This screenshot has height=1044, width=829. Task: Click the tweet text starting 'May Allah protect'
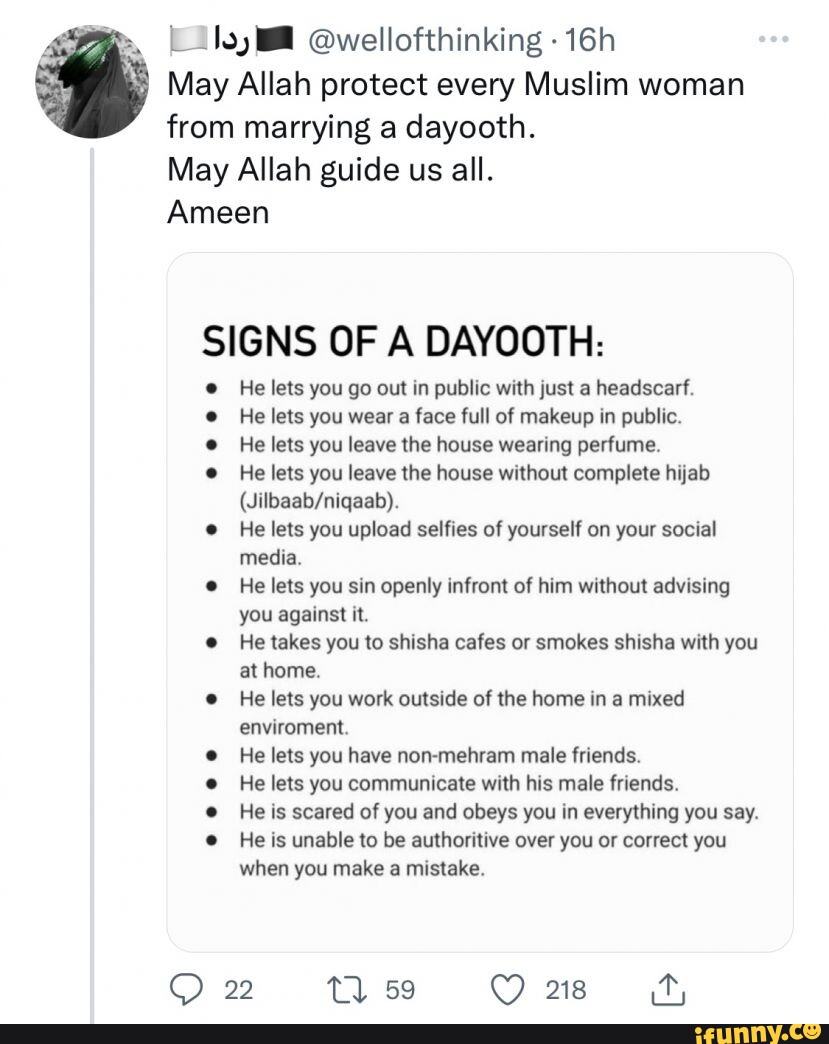455,85
